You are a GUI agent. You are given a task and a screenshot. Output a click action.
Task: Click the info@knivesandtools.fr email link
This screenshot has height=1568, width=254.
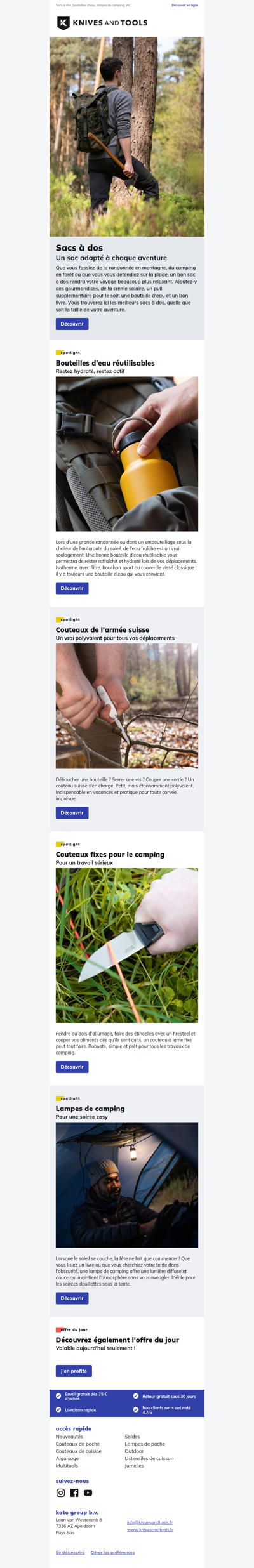click(150, 1522)
